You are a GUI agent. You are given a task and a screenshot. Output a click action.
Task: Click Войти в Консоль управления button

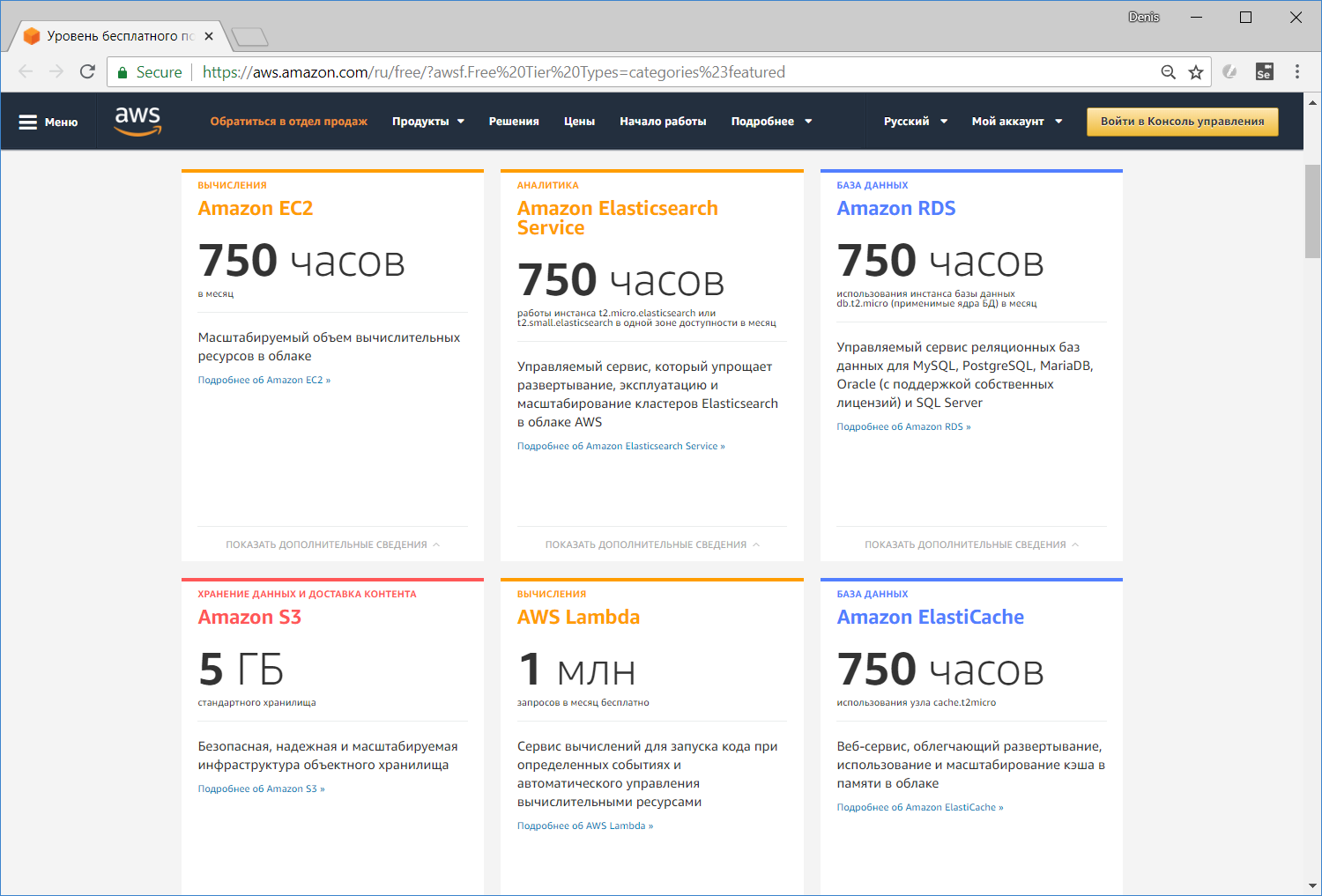tap(1182, 121)
